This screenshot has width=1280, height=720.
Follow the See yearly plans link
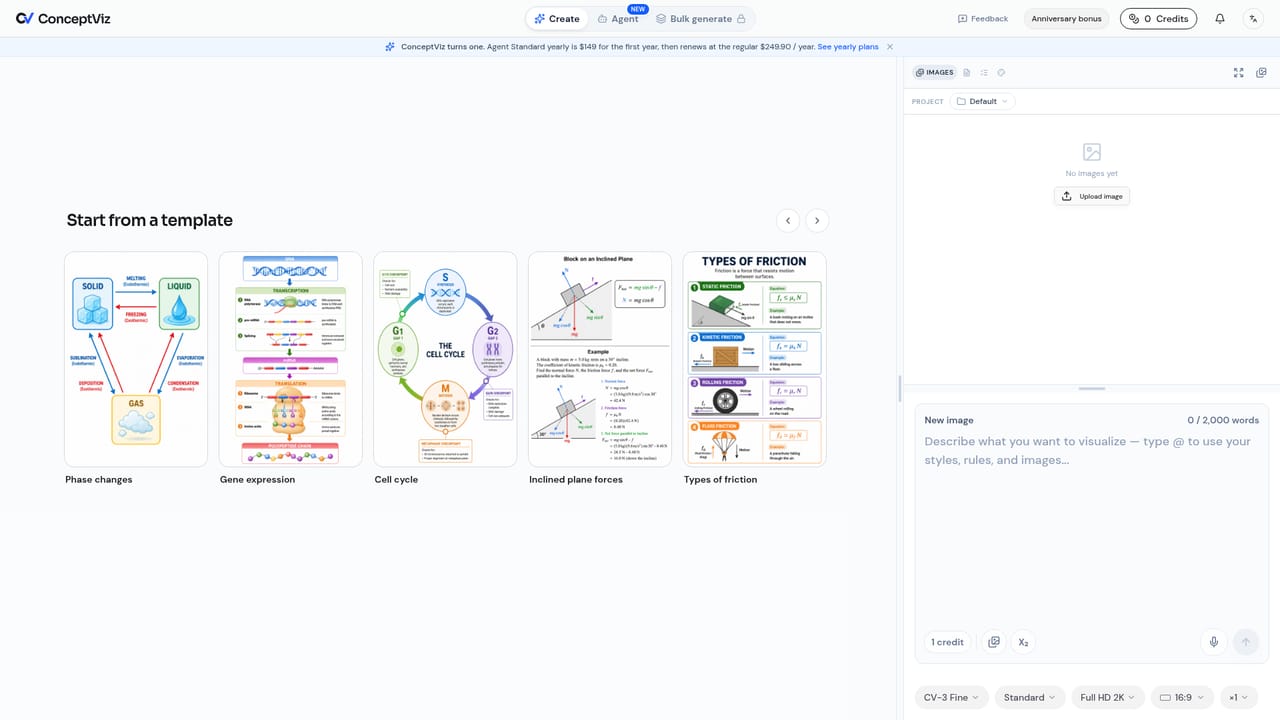(x=848, y=47)
